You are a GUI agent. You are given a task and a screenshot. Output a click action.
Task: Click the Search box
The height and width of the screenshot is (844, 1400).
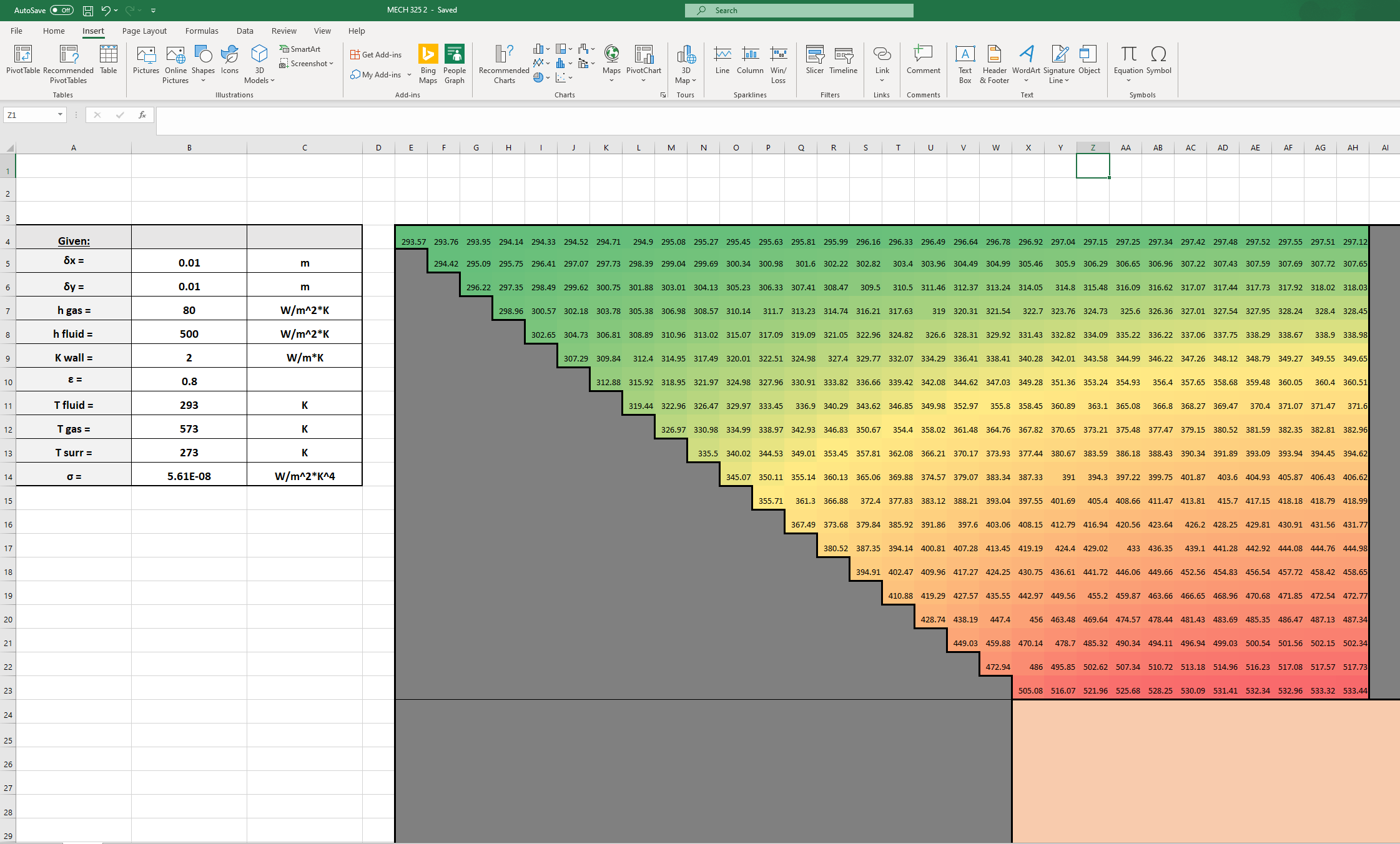799,11
